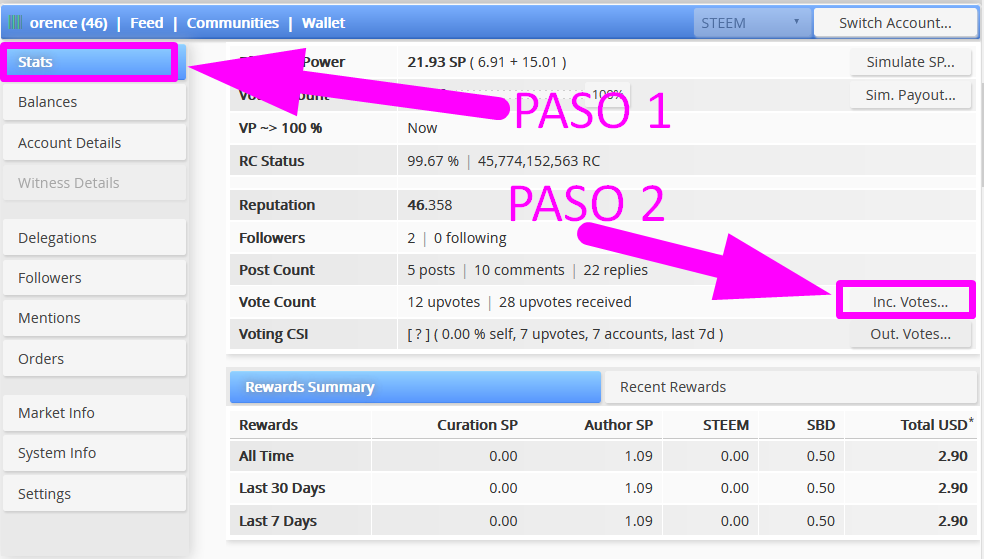Open Account Details in the sidebar
Image resolution: width=984 pixels, height=559 pixels.
[95, 143]
